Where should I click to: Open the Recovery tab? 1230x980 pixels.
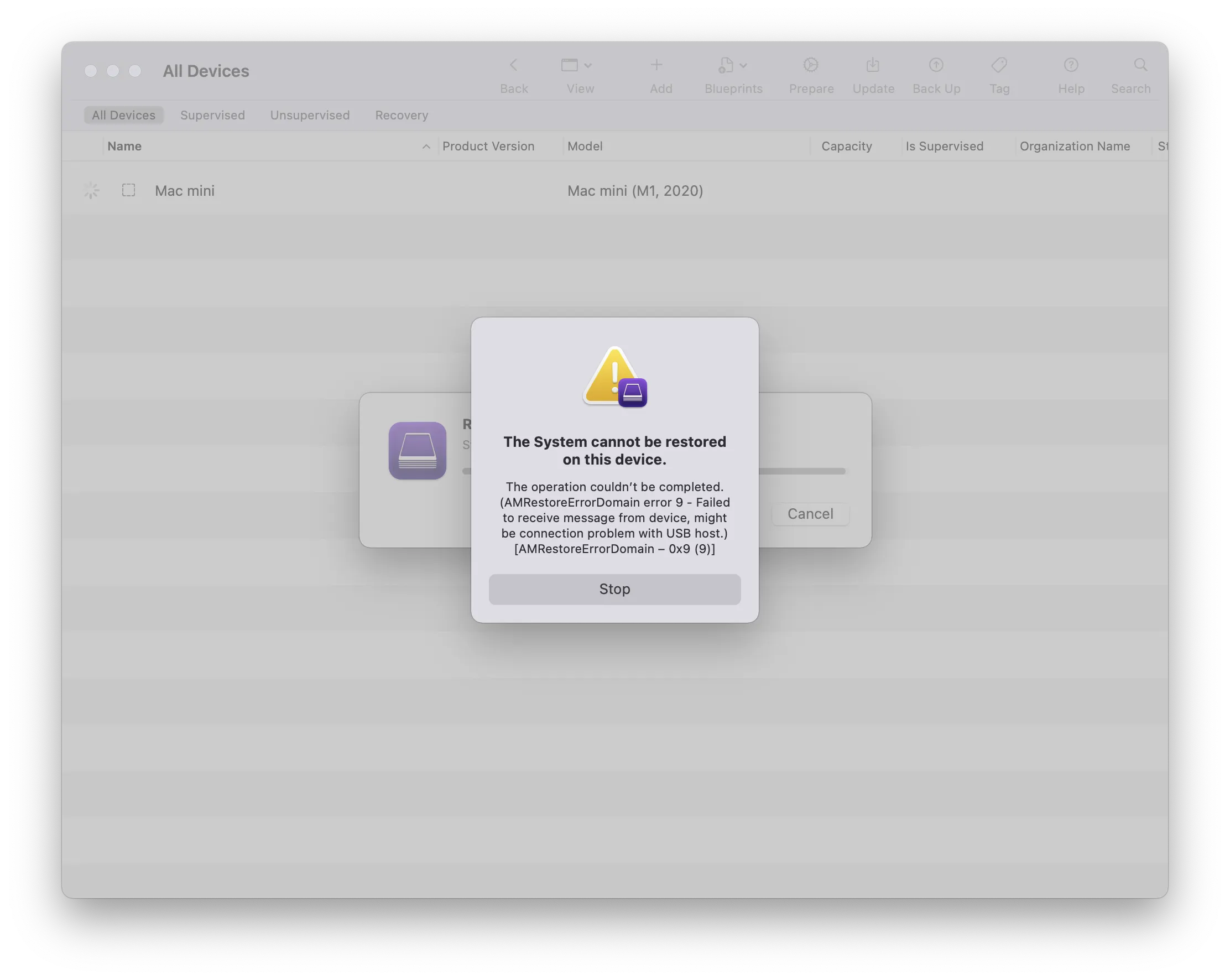click(401, 114)
